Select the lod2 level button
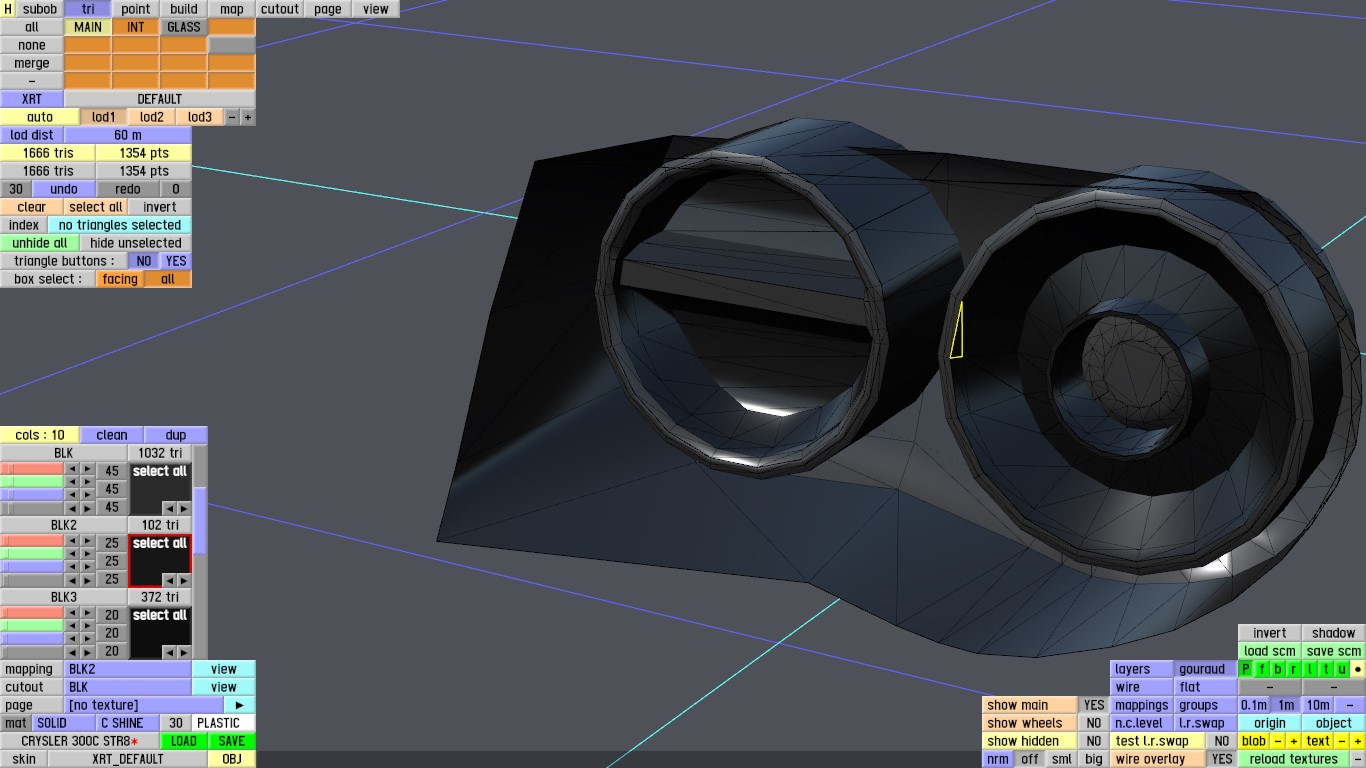Viewport: 1366px width, 768px height. coord(152,117)
